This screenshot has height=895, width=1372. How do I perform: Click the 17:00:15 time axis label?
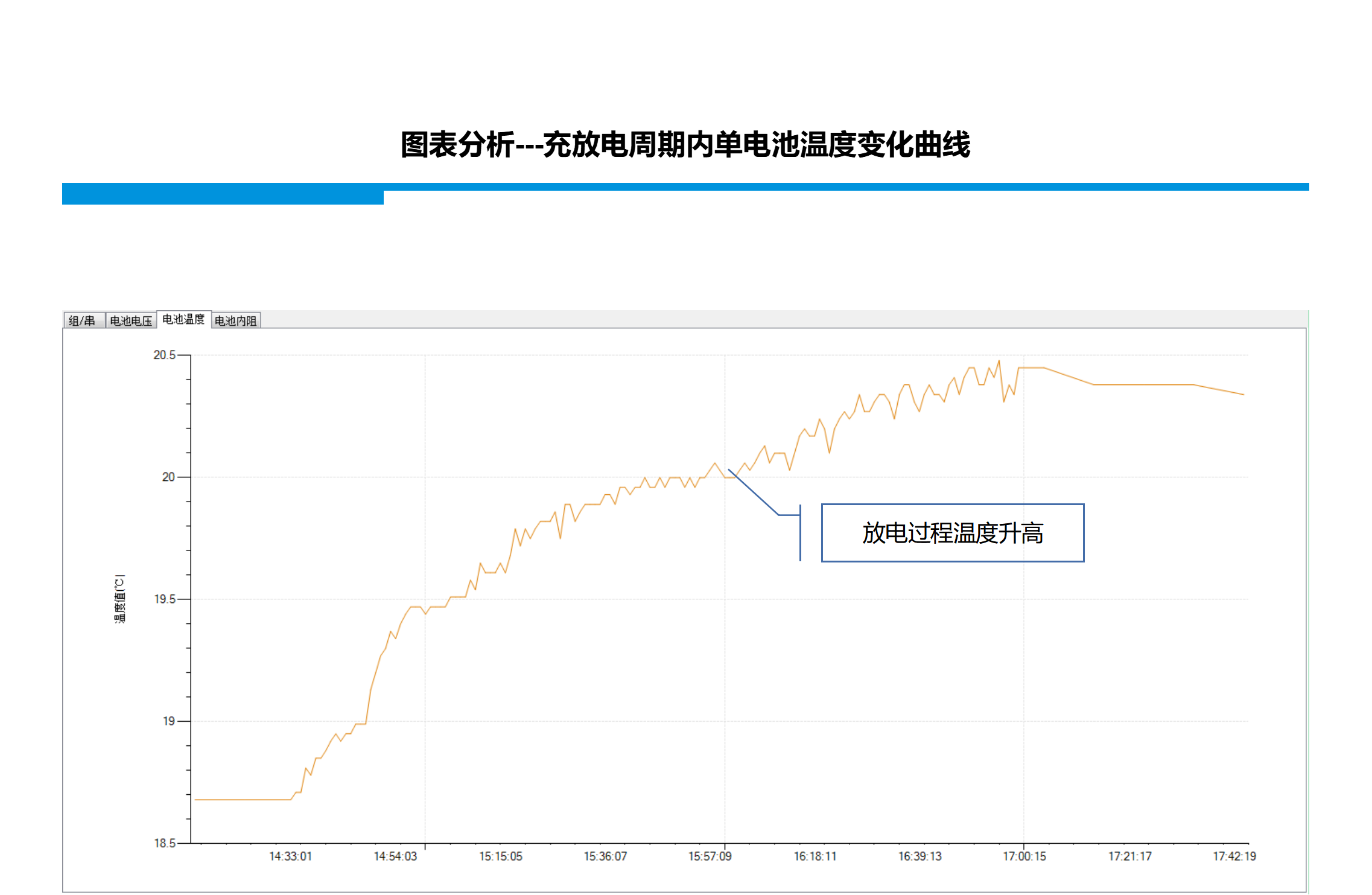[x=1024, y=856]
